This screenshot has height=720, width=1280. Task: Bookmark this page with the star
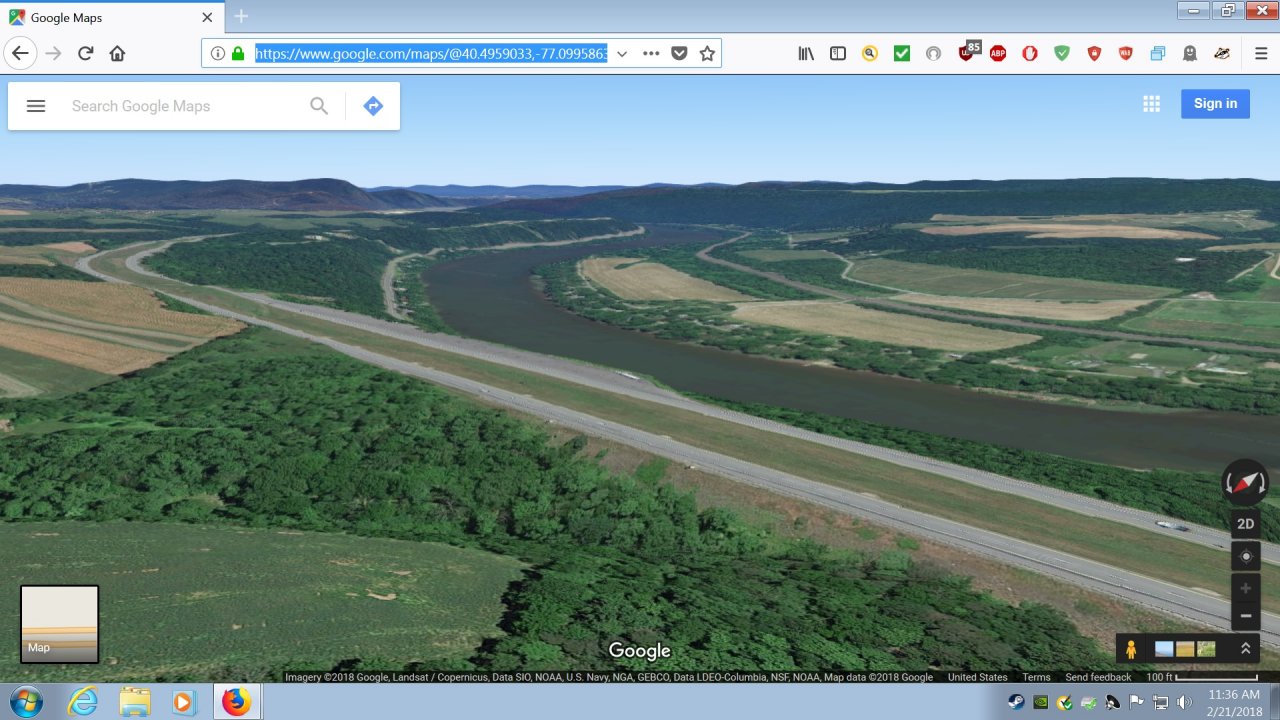pyautogui.click(x=707, y=54)
